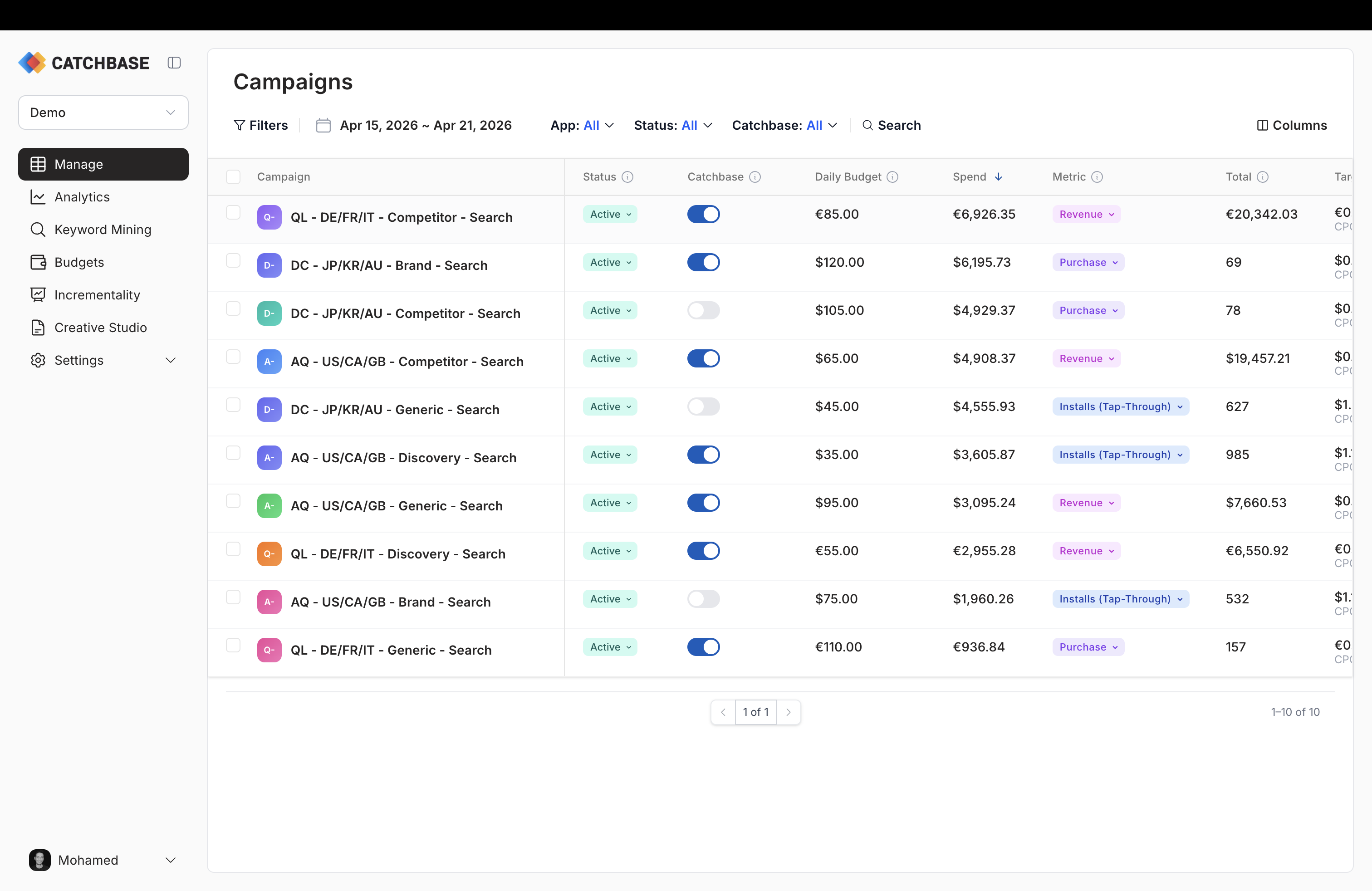Click the Daily Budget info icon

(892, 177)
